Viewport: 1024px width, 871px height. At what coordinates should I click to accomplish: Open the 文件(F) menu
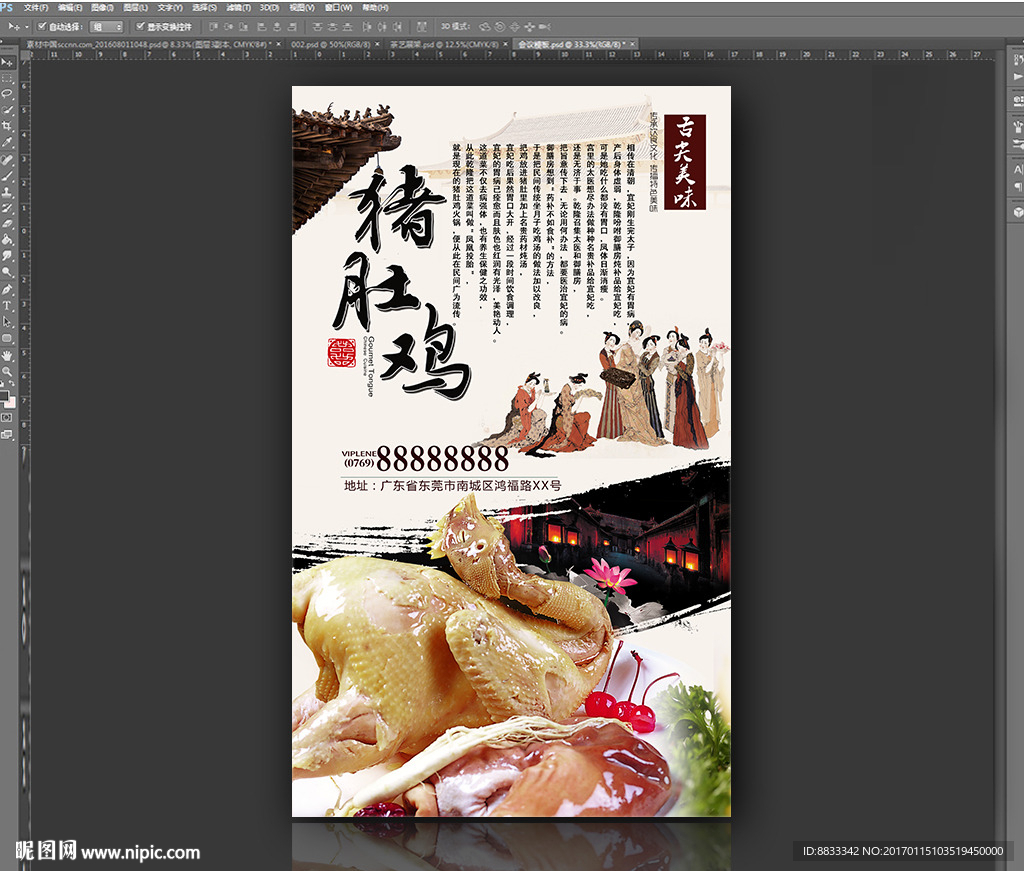click(x=36, y=8)
